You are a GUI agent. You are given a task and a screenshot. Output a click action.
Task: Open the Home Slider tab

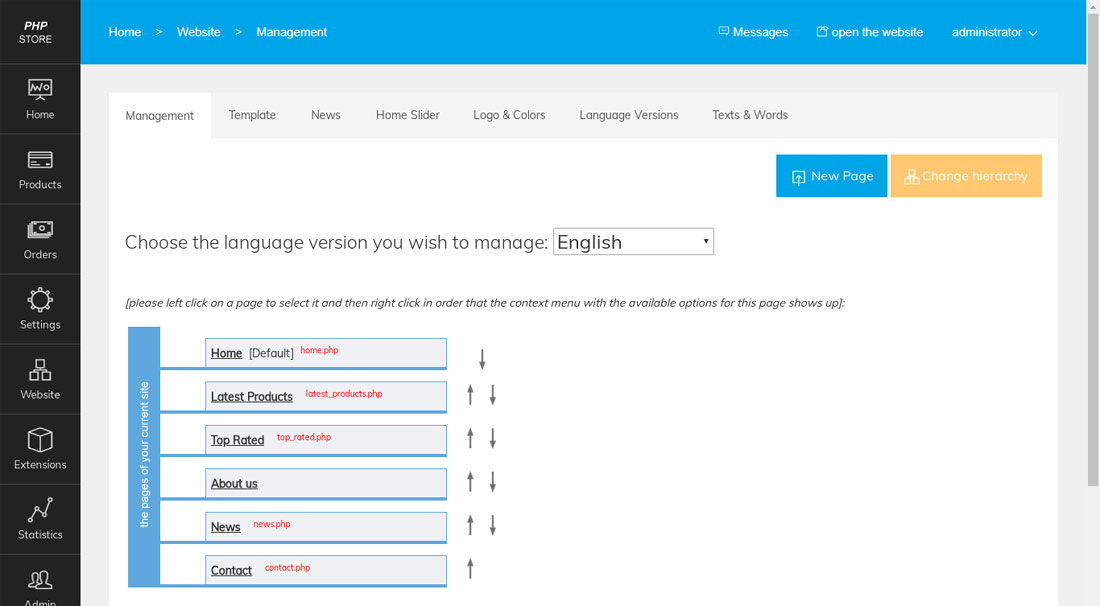click(407, 115)
